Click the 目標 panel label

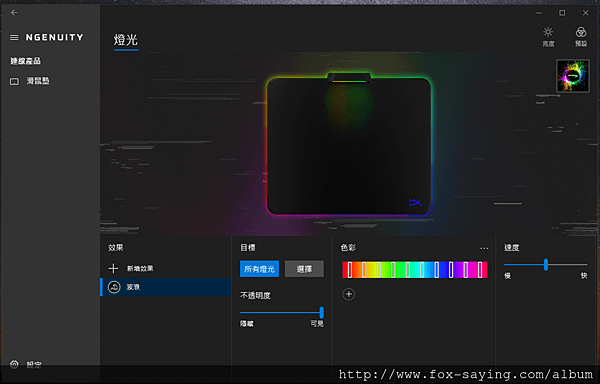point(248,248)
